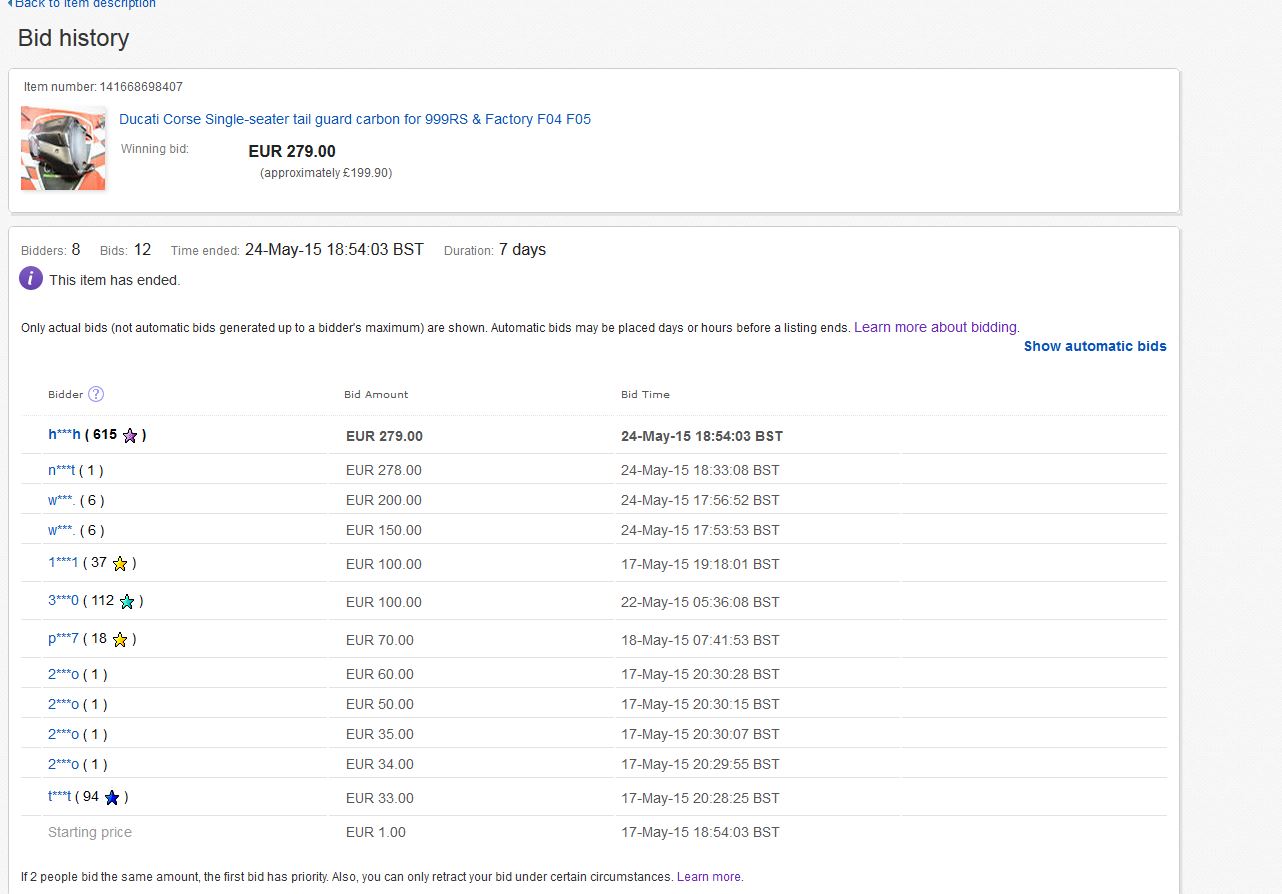Click Learn more about bid retraction
This screenshot has height=894, width=1282.
709,877
